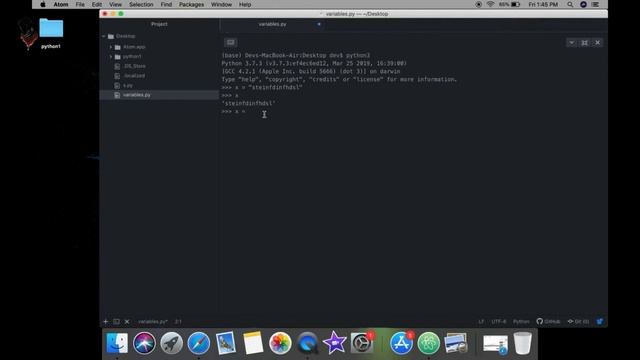The image size is (640, 360).
Task: Open the Apple menu
Action: (x=43, y=4)
